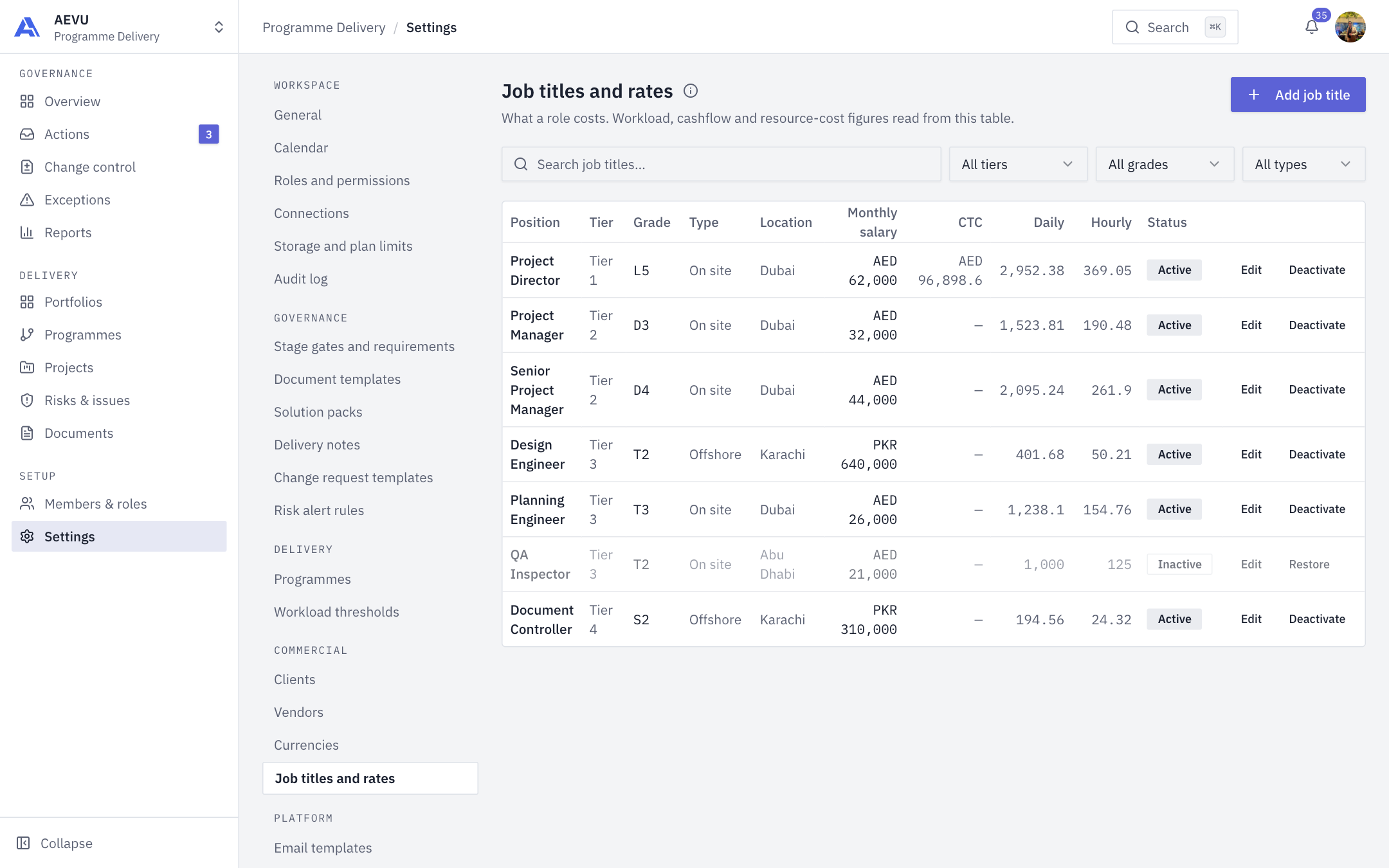This screenshot has height=868, width=1389.
Task: Restore the QA Inspector job title
Action: point(1309,565)
